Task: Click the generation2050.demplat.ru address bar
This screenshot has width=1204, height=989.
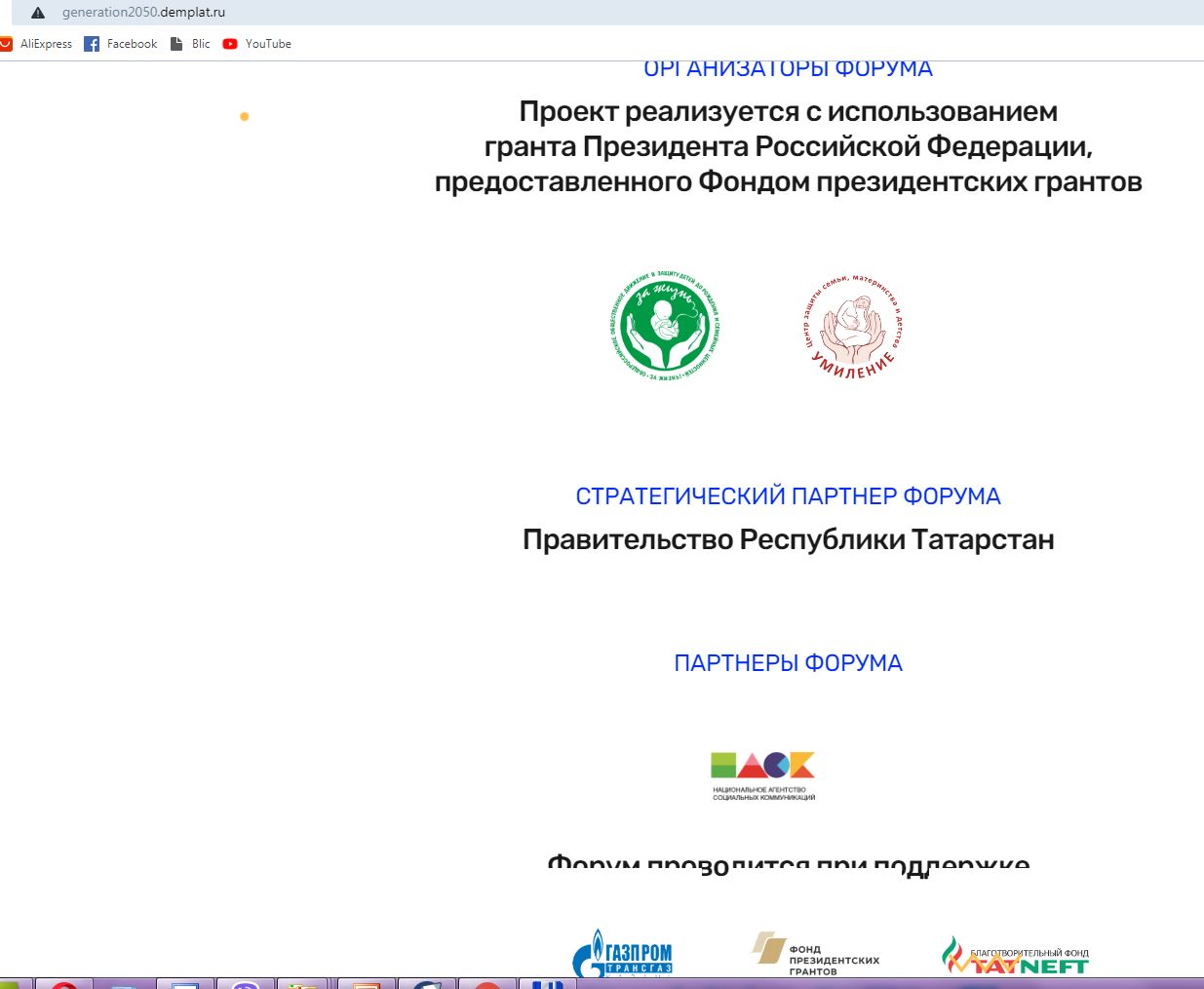Action: coord(143,13)
